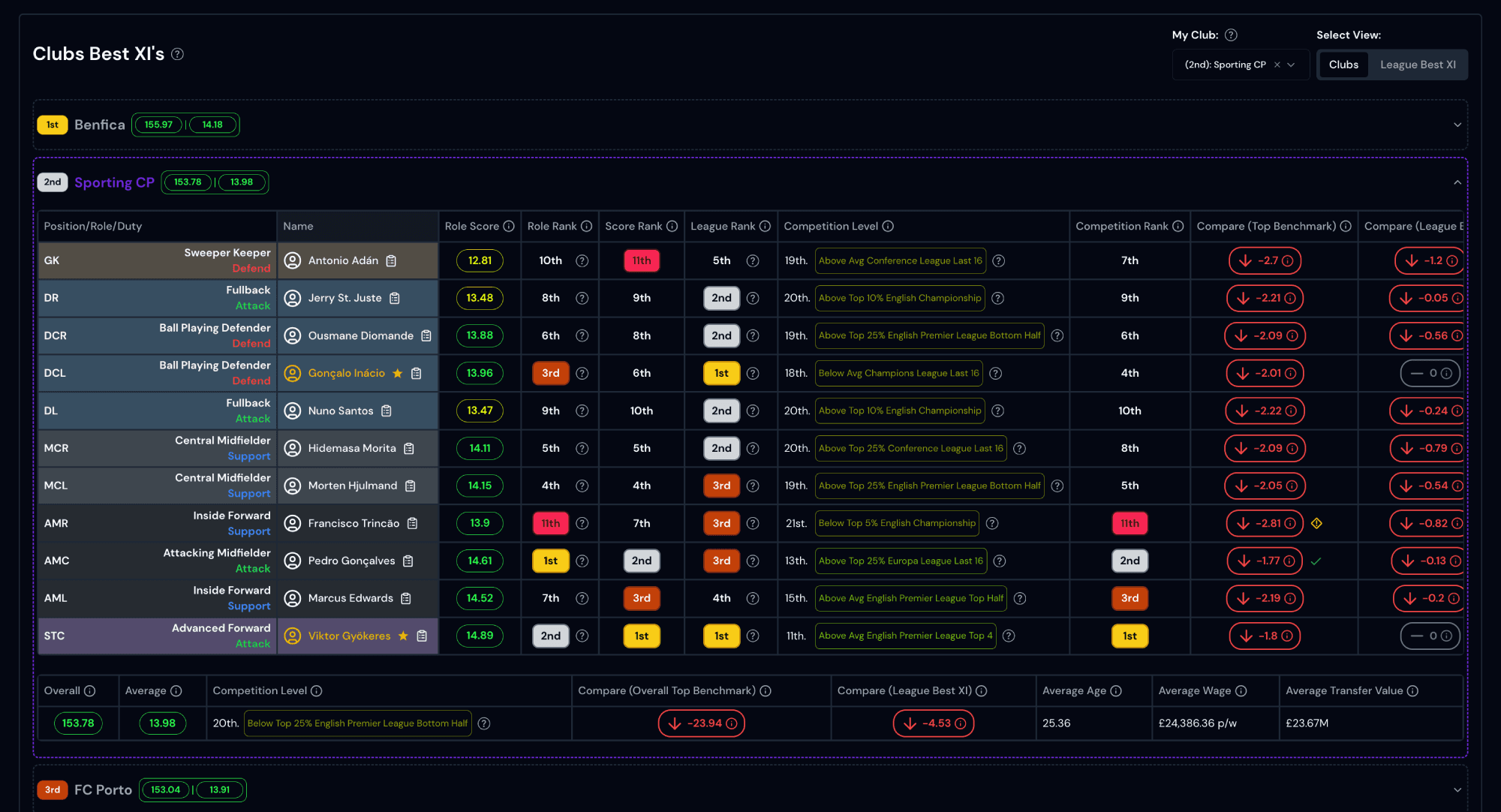
Task: Open Gonçalo Inácio's clipboard report icon
Action: (417, 373)
